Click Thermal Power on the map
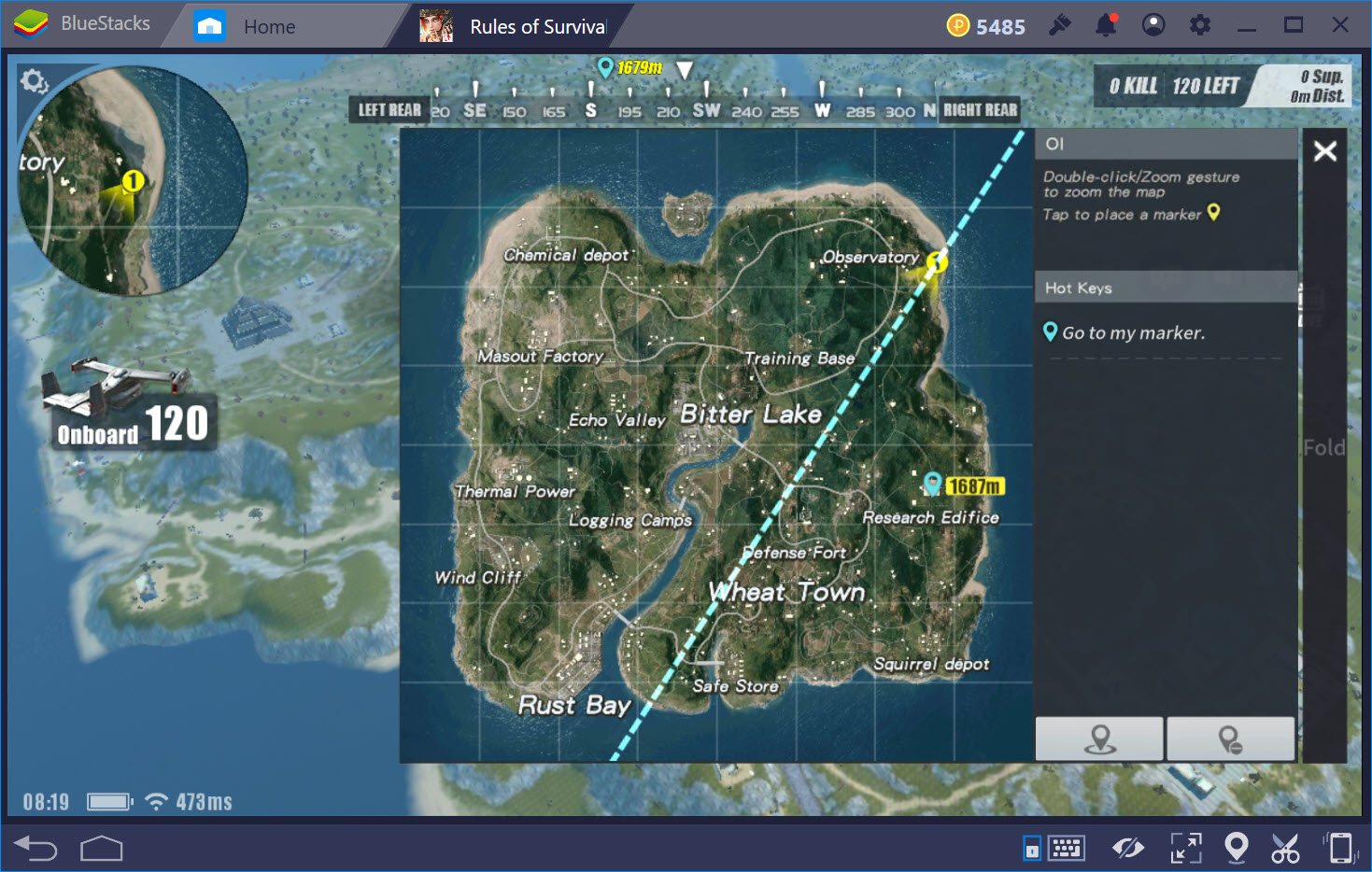The width and height of the screenshot is (1372, 872). click(515, 491)
